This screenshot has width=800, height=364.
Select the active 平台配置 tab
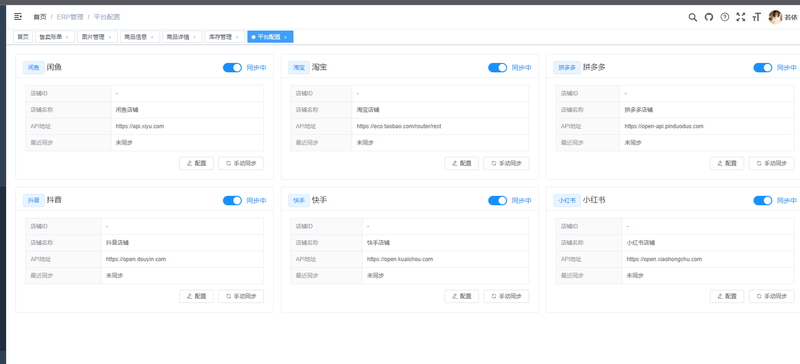(269, 37)
